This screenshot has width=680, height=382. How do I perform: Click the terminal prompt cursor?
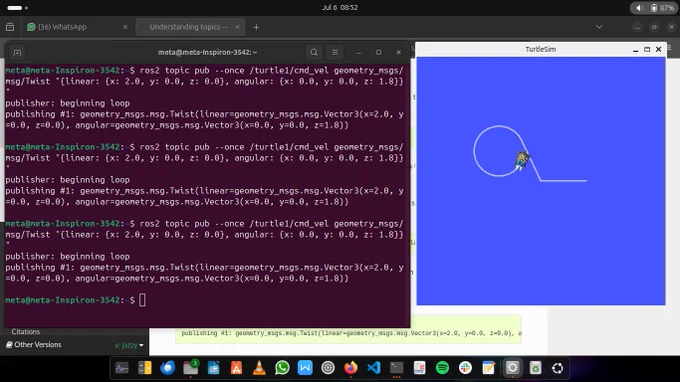[142, 300]
